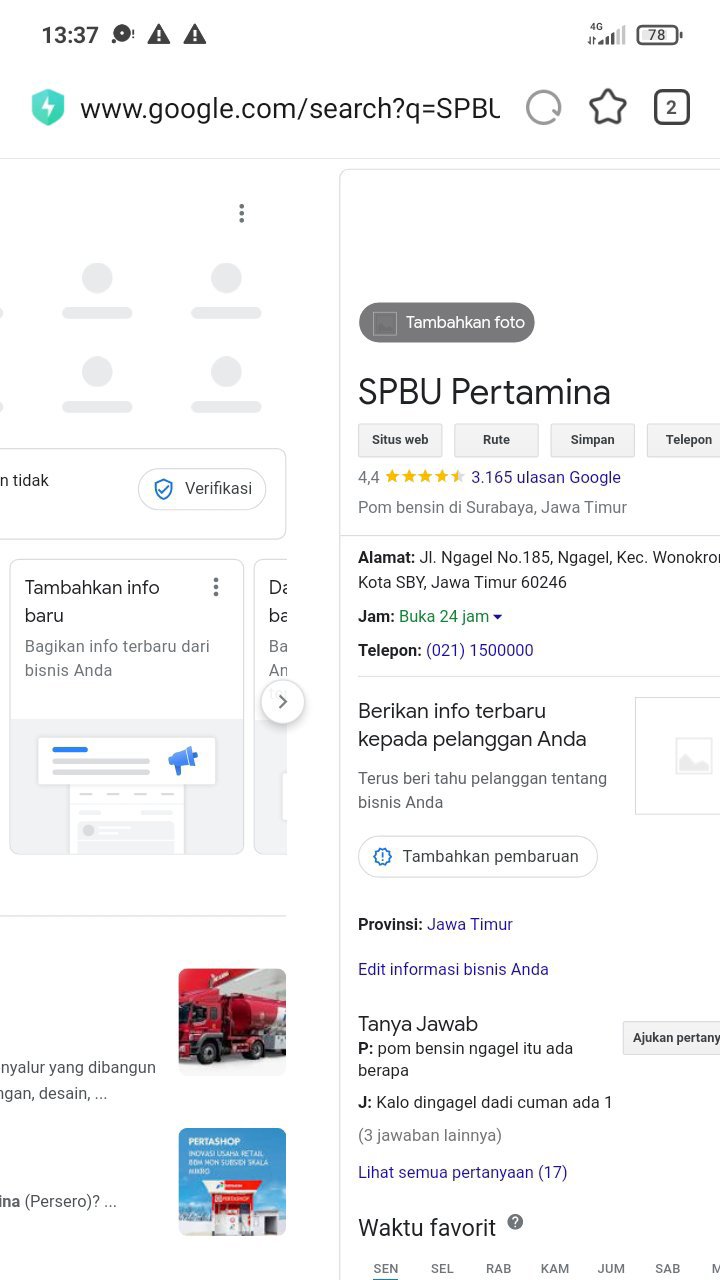Viewport: 720px width, 1280px height.
Task: Open the three-dot menu above profile placeholders
Action: pos(241,213)
